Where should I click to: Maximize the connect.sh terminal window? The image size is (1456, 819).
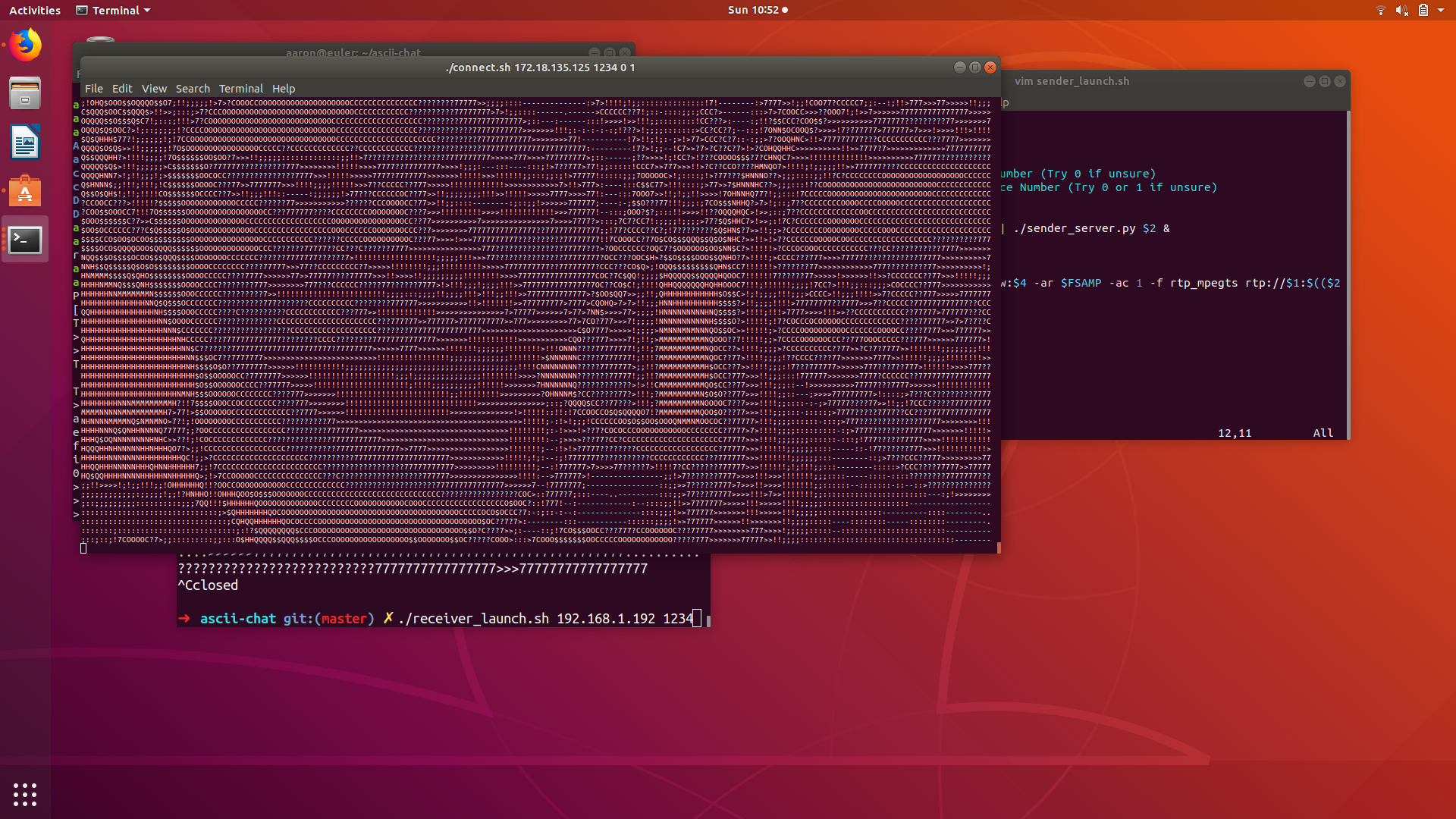[x=975, y=67]
